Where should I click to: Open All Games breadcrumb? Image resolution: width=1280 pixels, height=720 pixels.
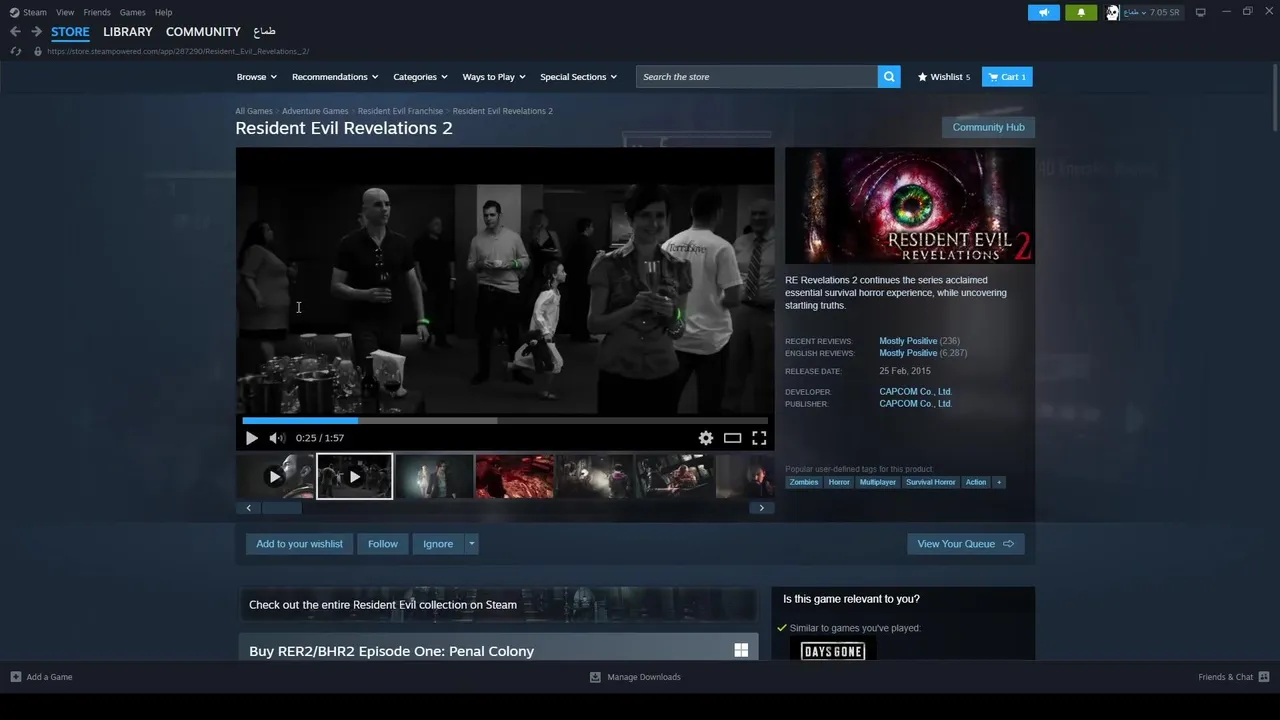coord(254,111)
